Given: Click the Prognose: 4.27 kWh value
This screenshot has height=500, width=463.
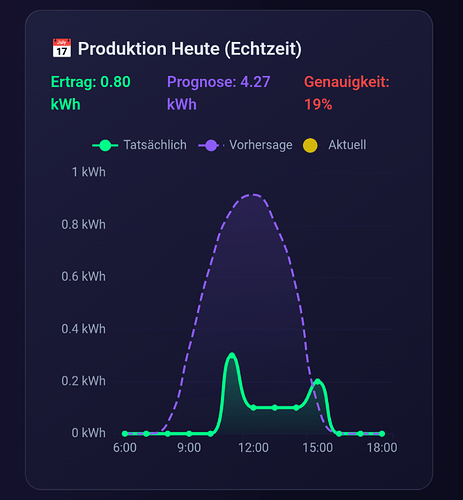Looking at the screenshot, I should tap(218, 93).
